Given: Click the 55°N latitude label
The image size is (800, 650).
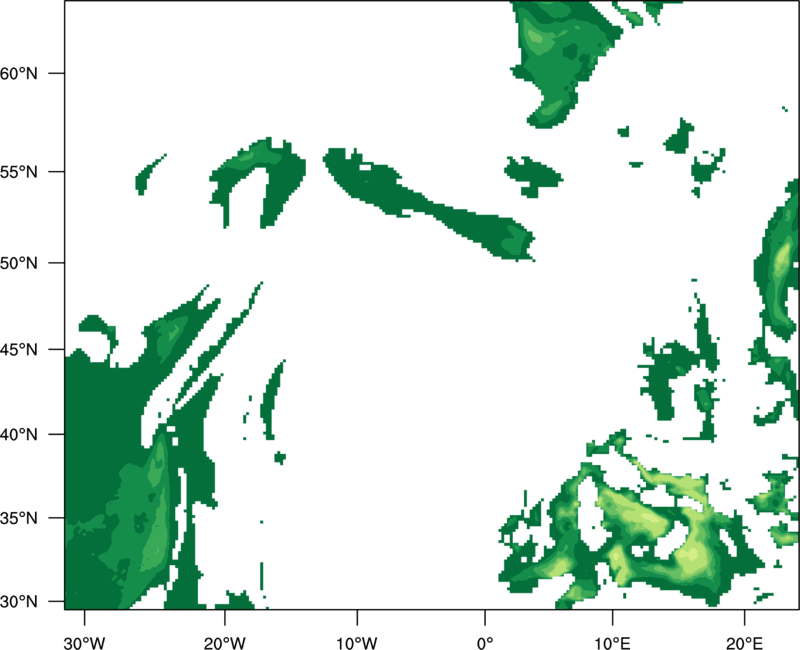Looking at the screenshot, I should coord(18,172).
